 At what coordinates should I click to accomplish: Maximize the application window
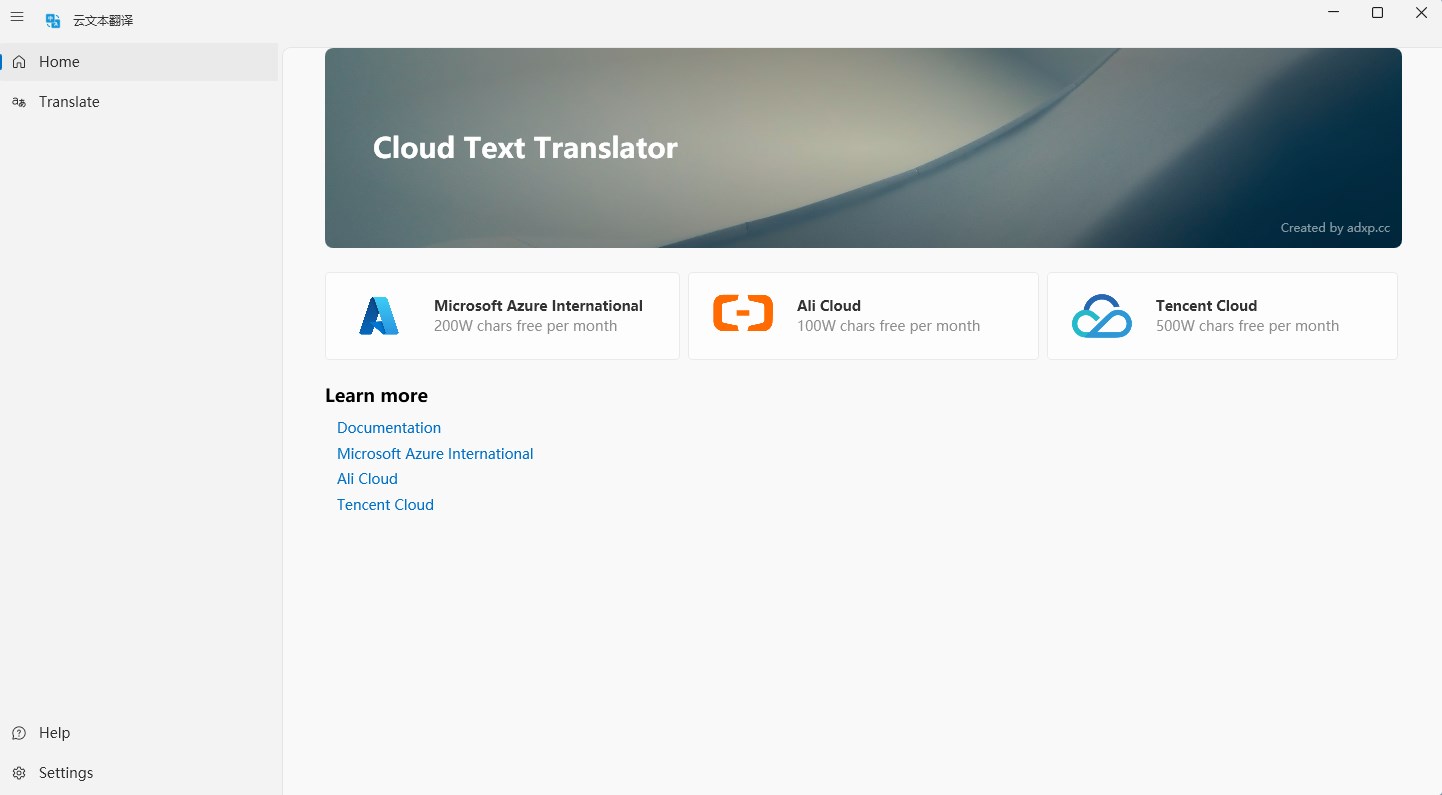pos(1377,13)
